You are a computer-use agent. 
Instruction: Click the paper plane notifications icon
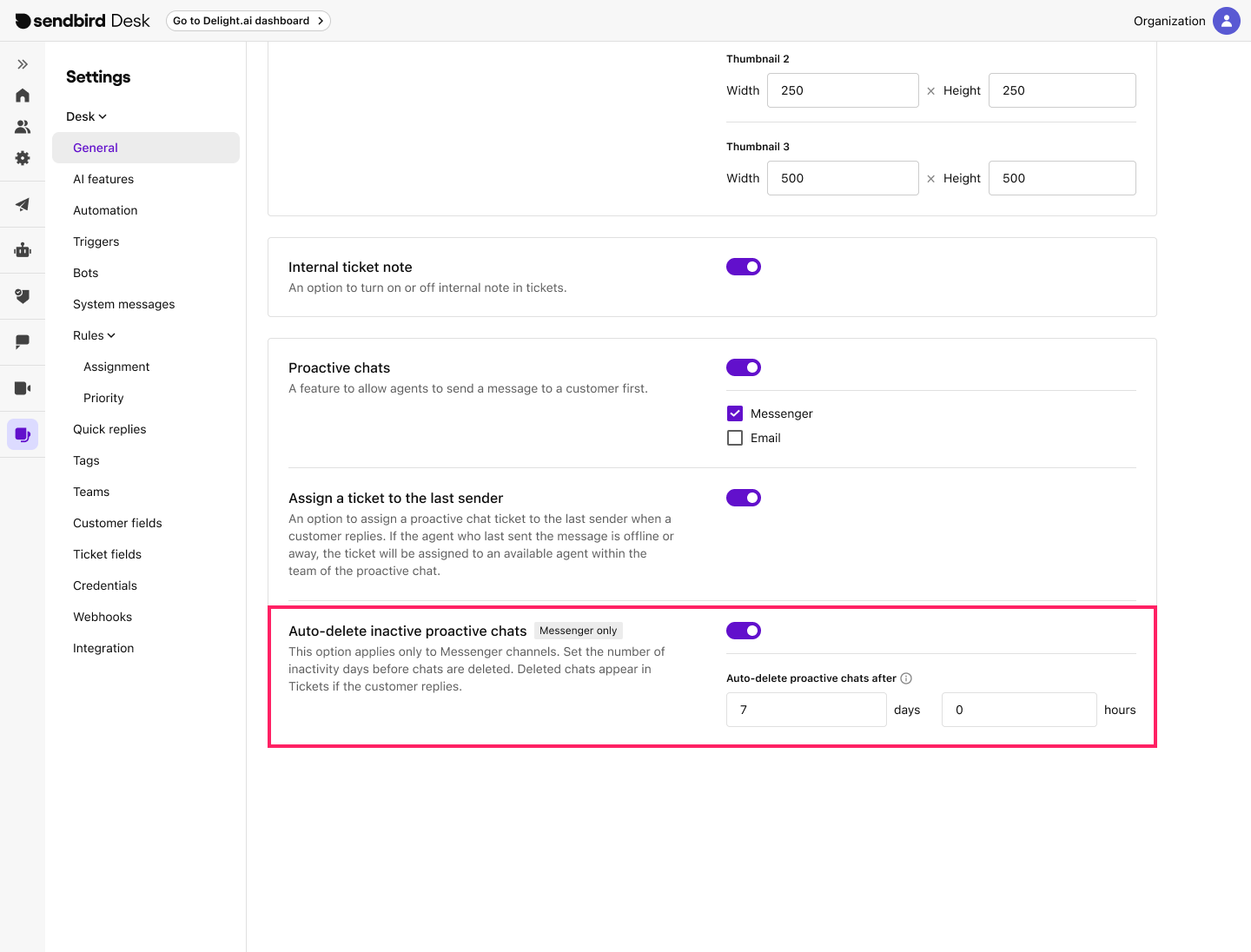click(22, 204)
